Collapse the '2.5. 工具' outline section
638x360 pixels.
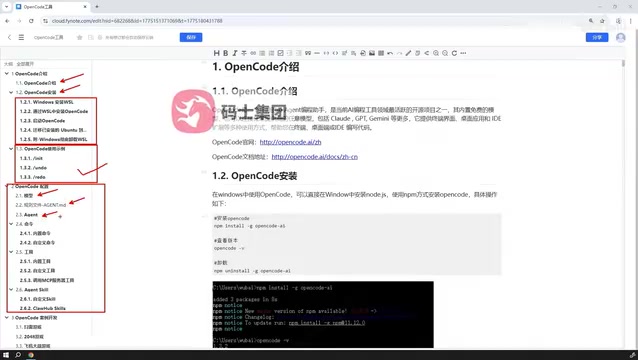pos(11,252)
